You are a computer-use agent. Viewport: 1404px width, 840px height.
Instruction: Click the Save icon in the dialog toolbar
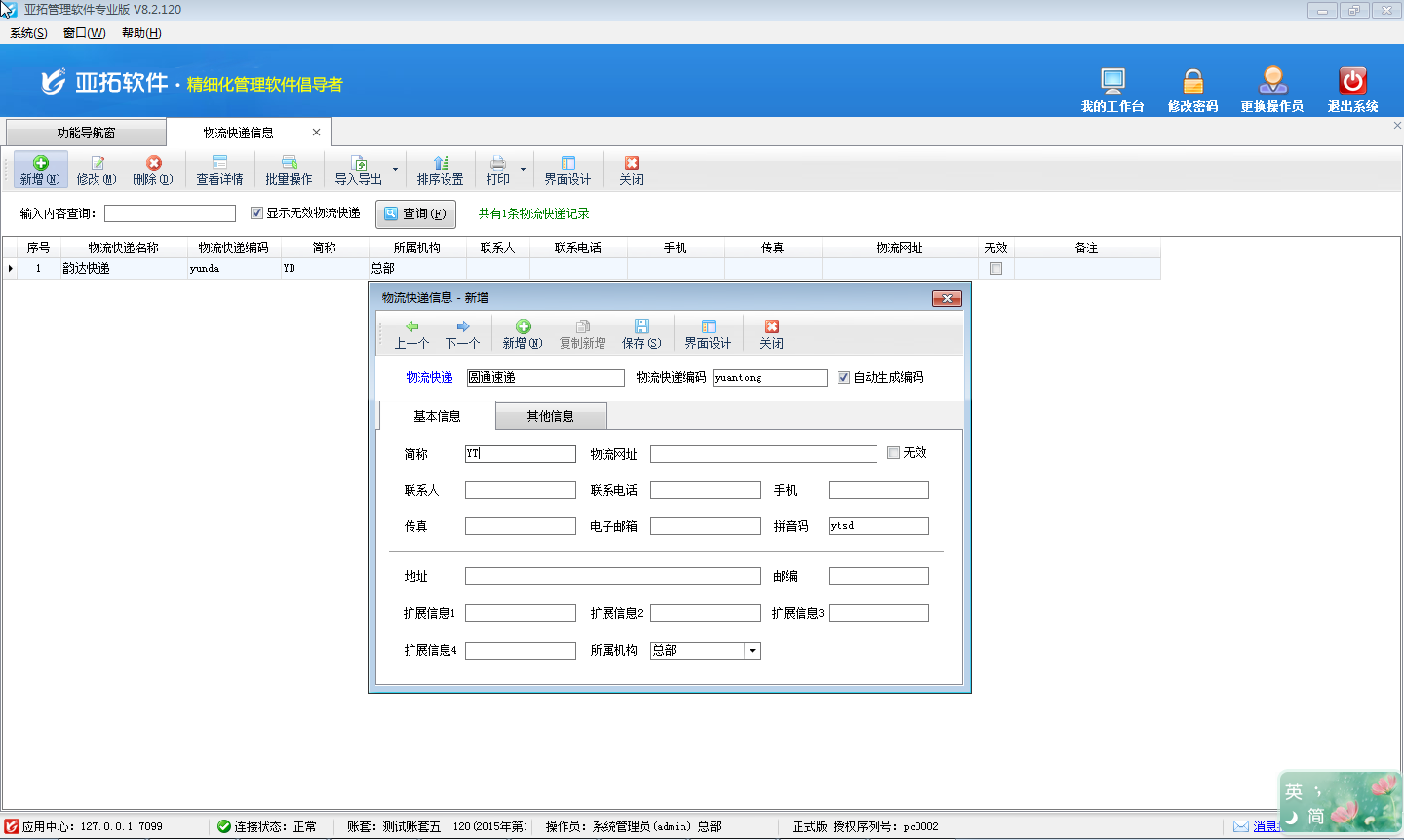point(641,327)
